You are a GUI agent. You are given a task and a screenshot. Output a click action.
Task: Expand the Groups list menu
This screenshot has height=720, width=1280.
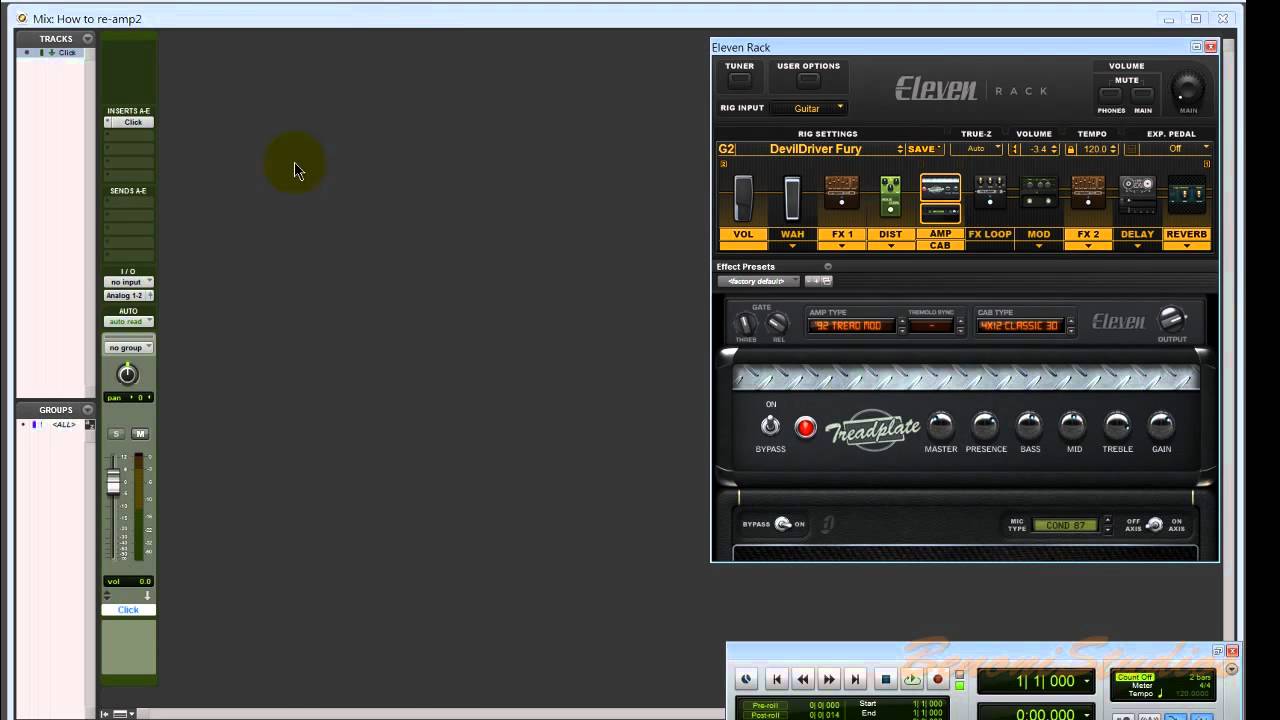coord(88,410)
